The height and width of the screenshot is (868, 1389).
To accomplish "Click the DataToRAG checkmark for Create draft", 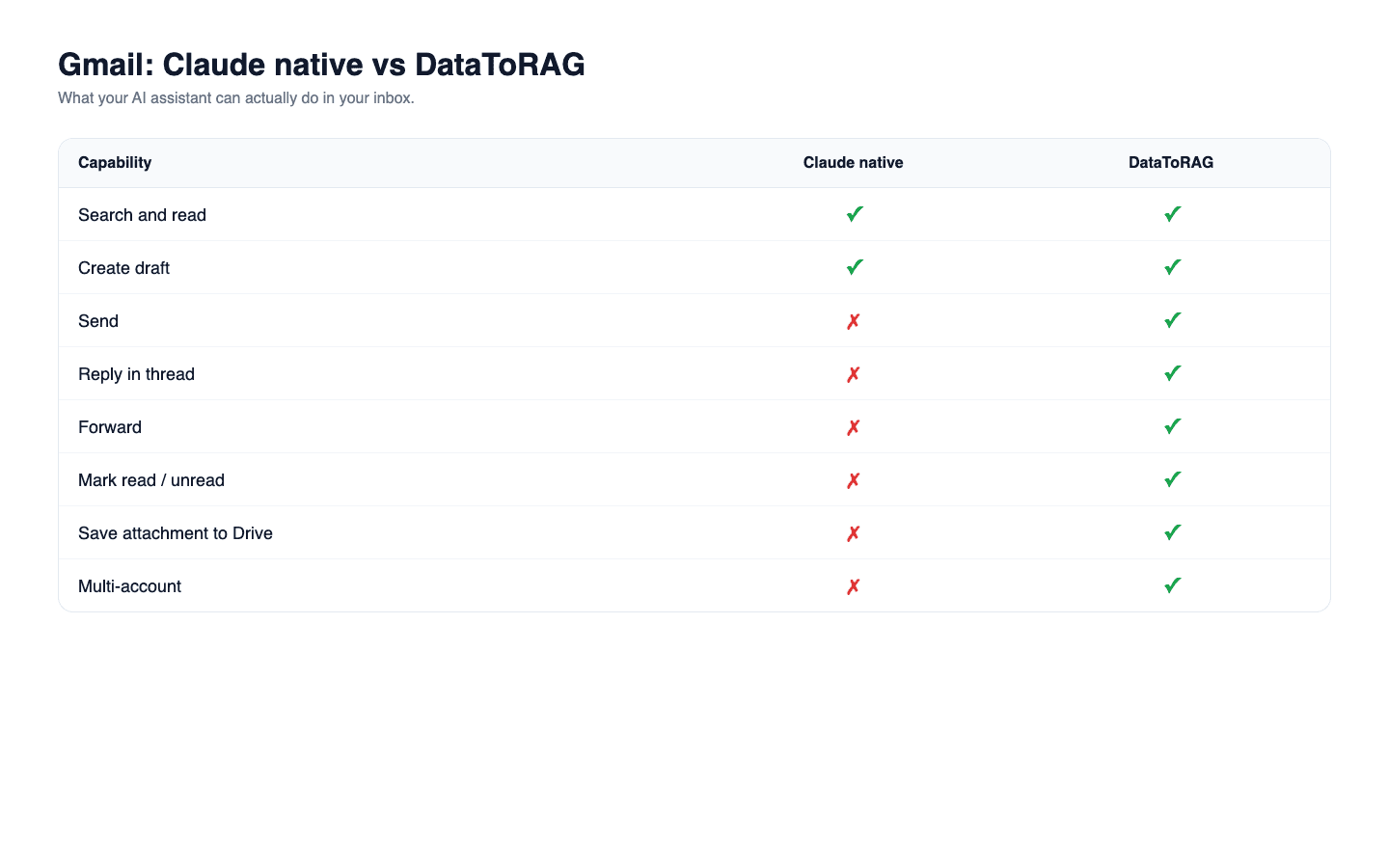I will [x=1172, y=267].
